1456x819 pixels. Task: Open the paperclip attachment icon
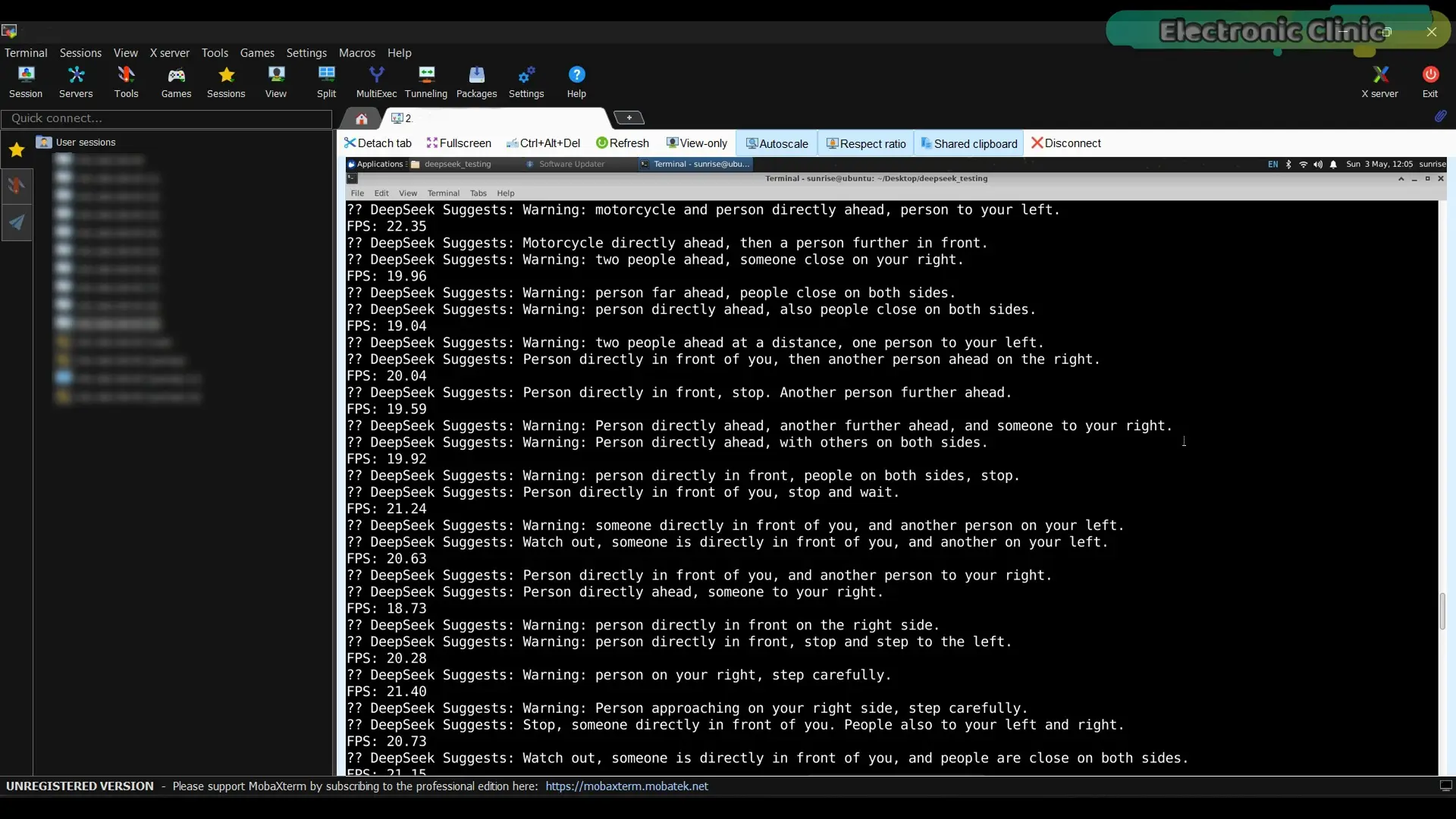coord(1440,117)
